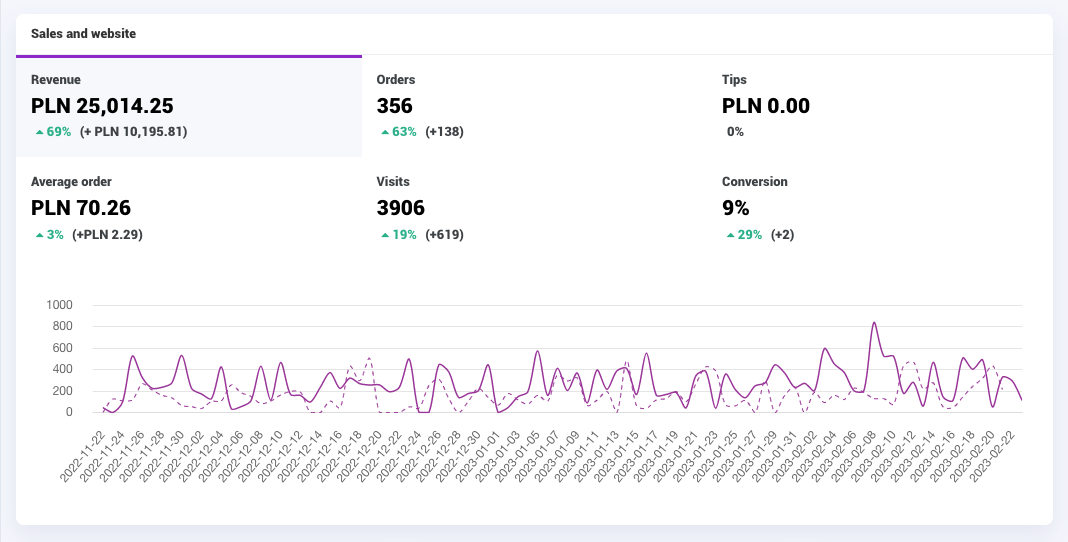
Task: Click the (+619) visits change
Action: 445,234
